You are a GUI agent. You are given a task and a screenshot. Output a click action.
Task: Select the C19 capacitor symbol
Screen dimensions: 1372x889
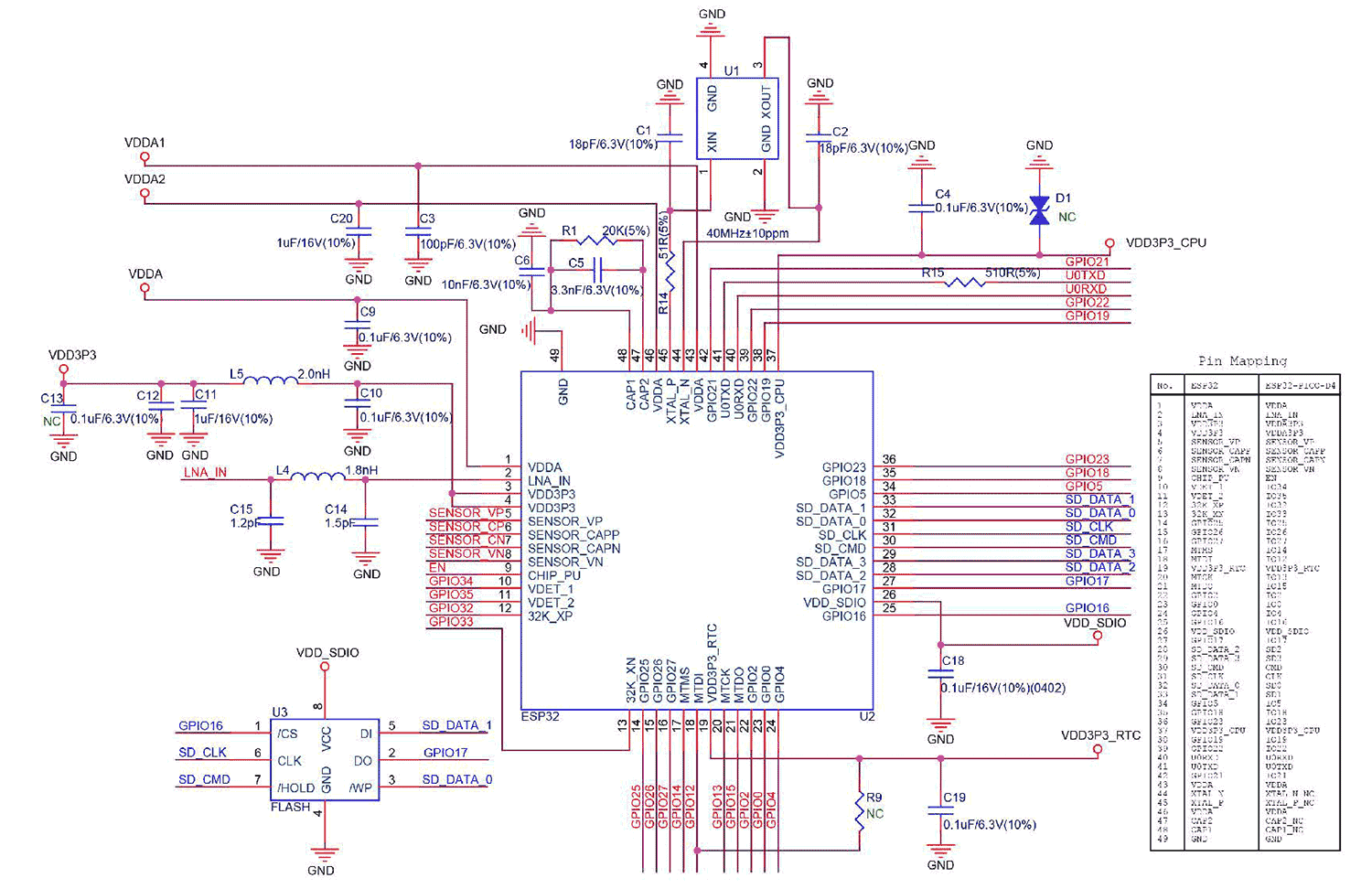coord(940,811)
